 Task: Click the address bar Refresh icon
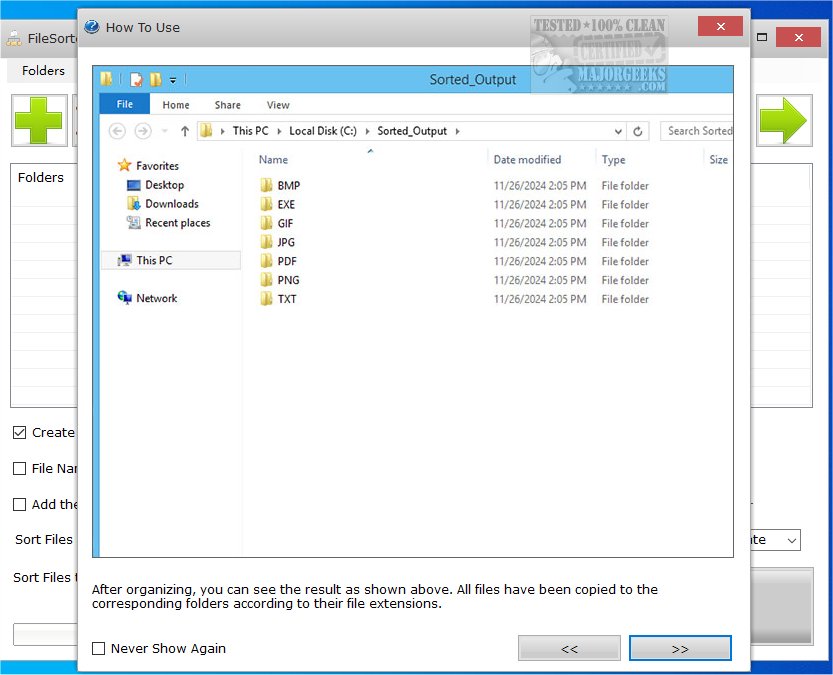(638, 131)
